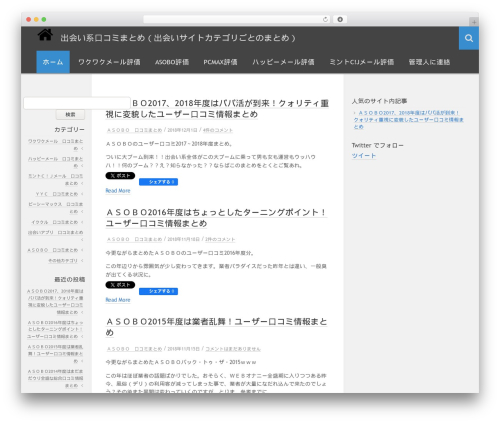
Task: Open その他カテゴリ category link
Action: pyautogui.click(x=63, y=261)
